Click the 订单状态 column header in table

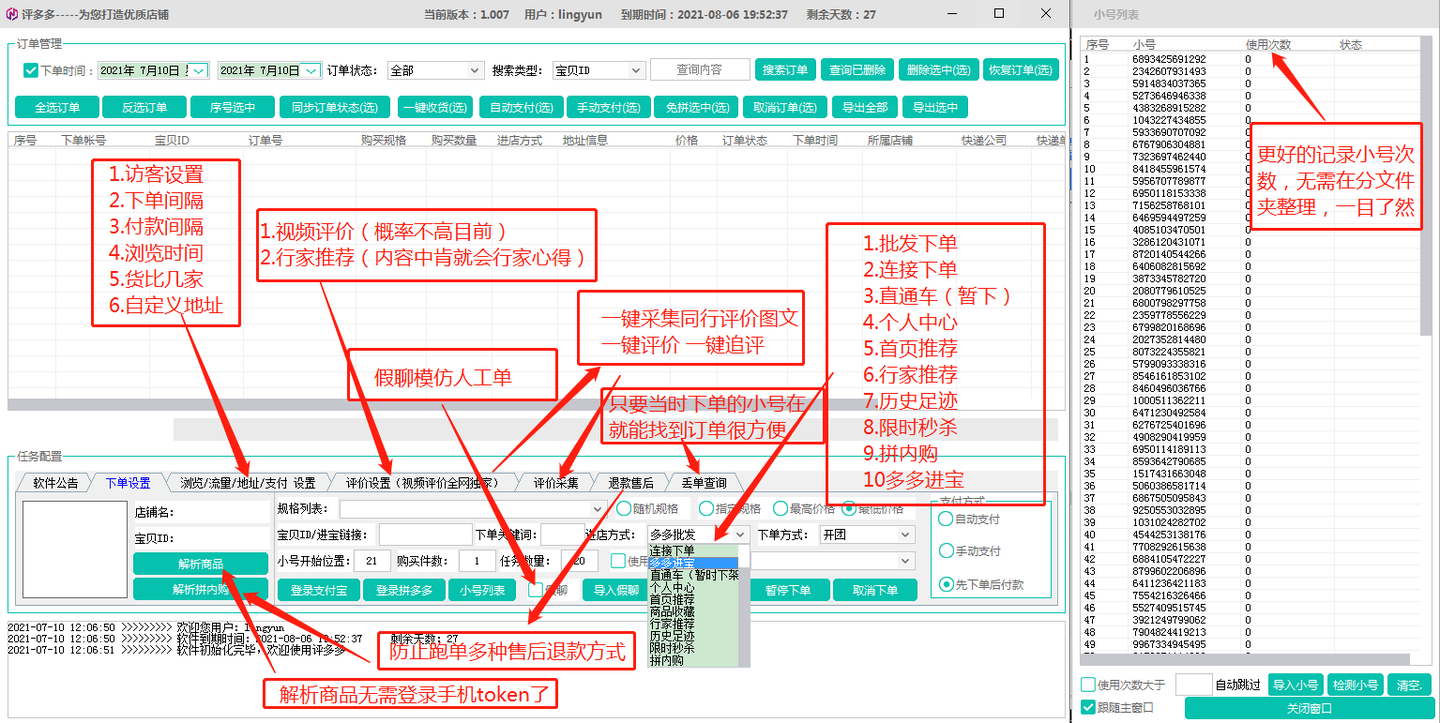744,141
